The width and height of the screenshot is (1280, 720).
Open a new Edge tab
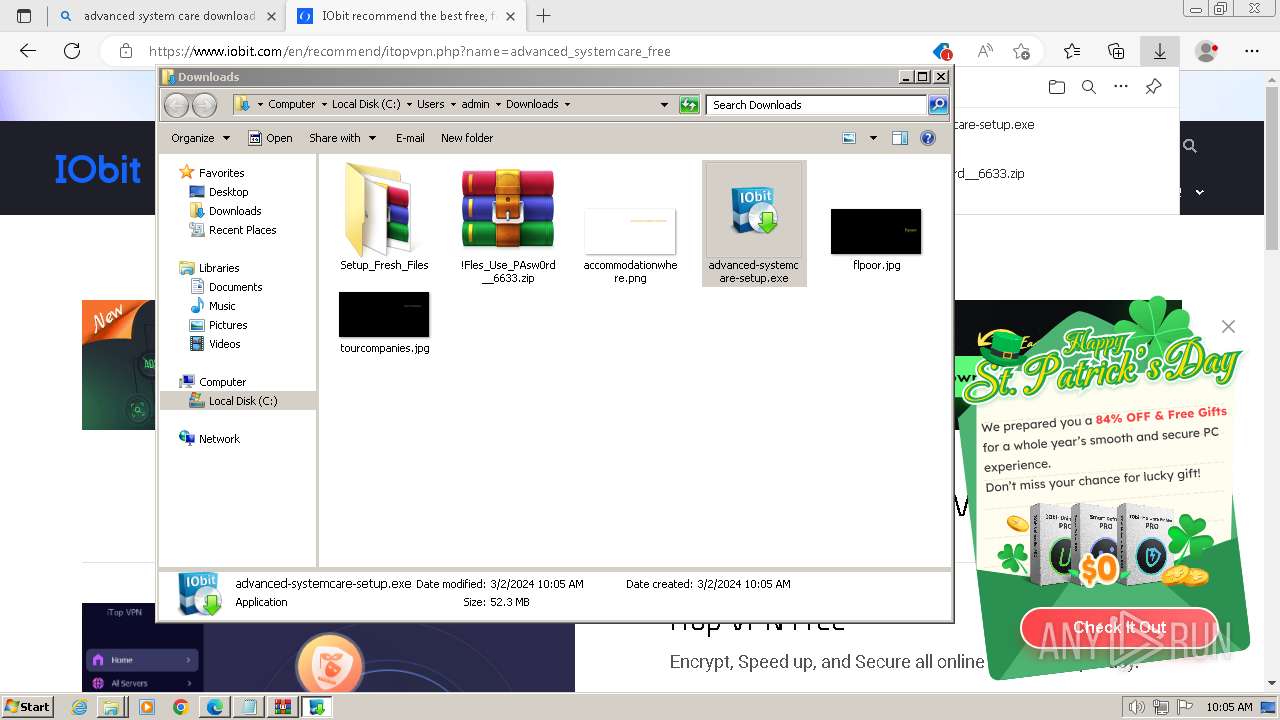(544, 16)
